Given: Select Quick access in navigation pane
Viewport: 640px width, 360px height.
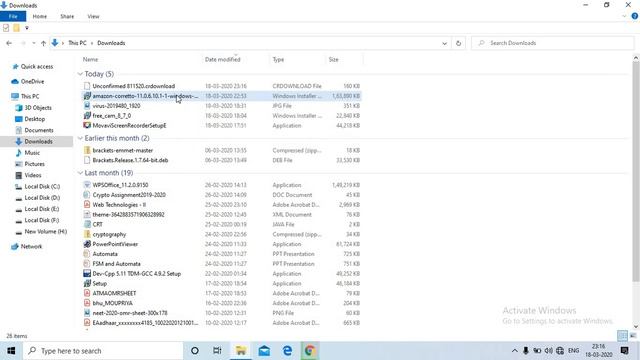Looking at the screenshot, I should click(x=37, y=67).
